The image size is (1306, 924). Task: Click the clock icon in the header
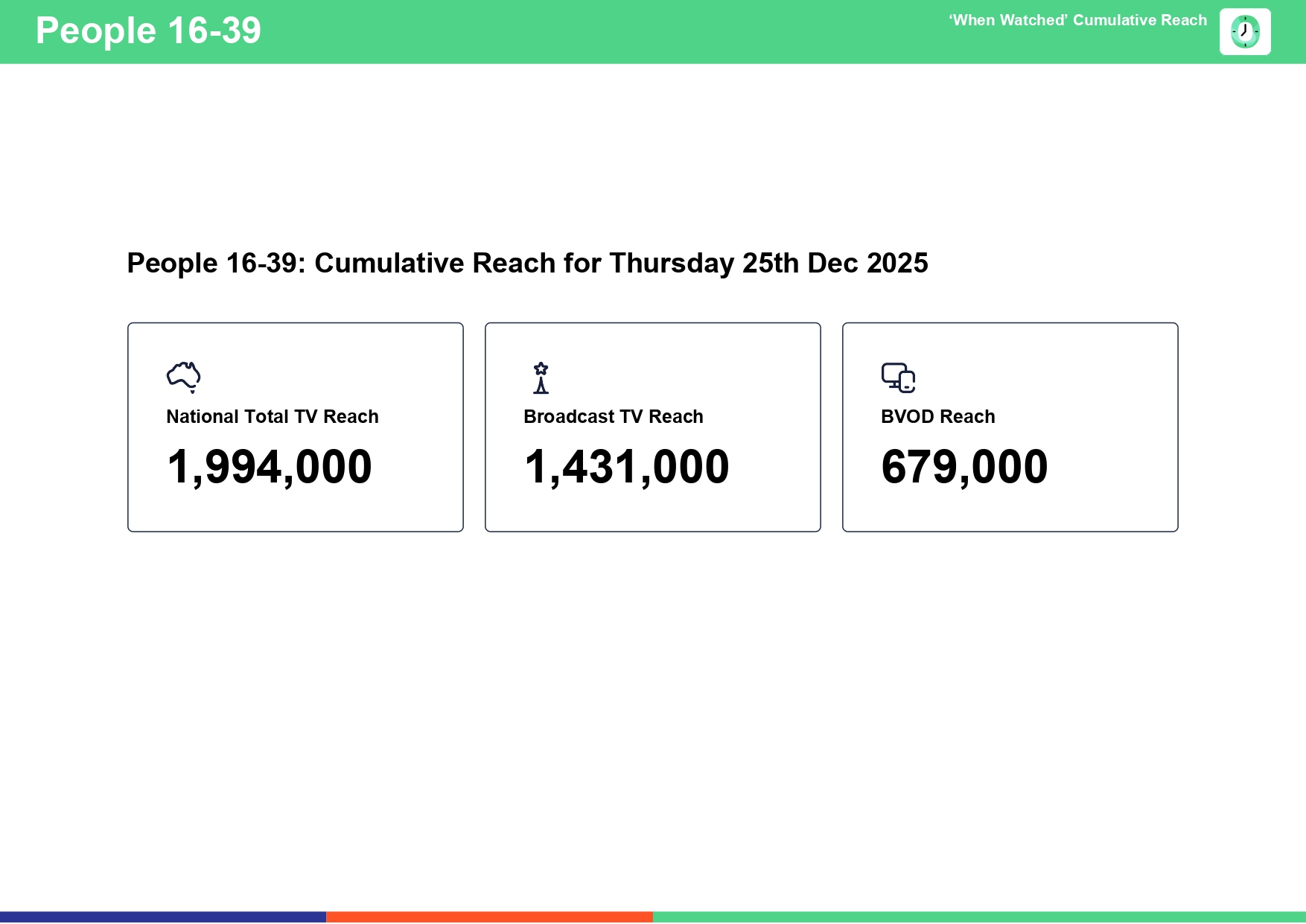point(1244,32)
